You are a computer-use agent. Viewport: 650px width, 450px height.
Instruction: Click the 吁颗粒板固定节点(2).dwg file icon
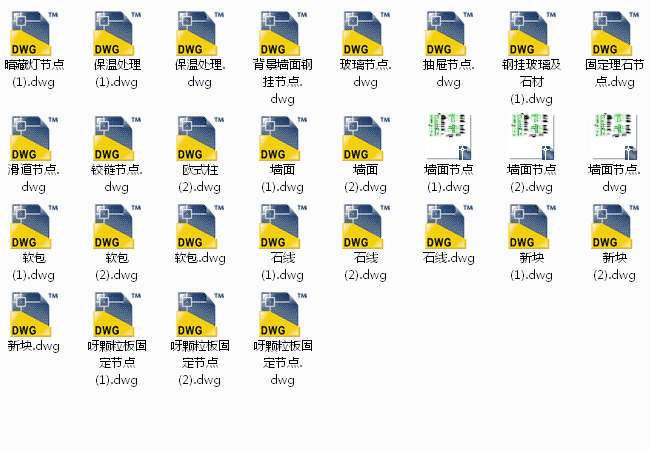(200, 314)
